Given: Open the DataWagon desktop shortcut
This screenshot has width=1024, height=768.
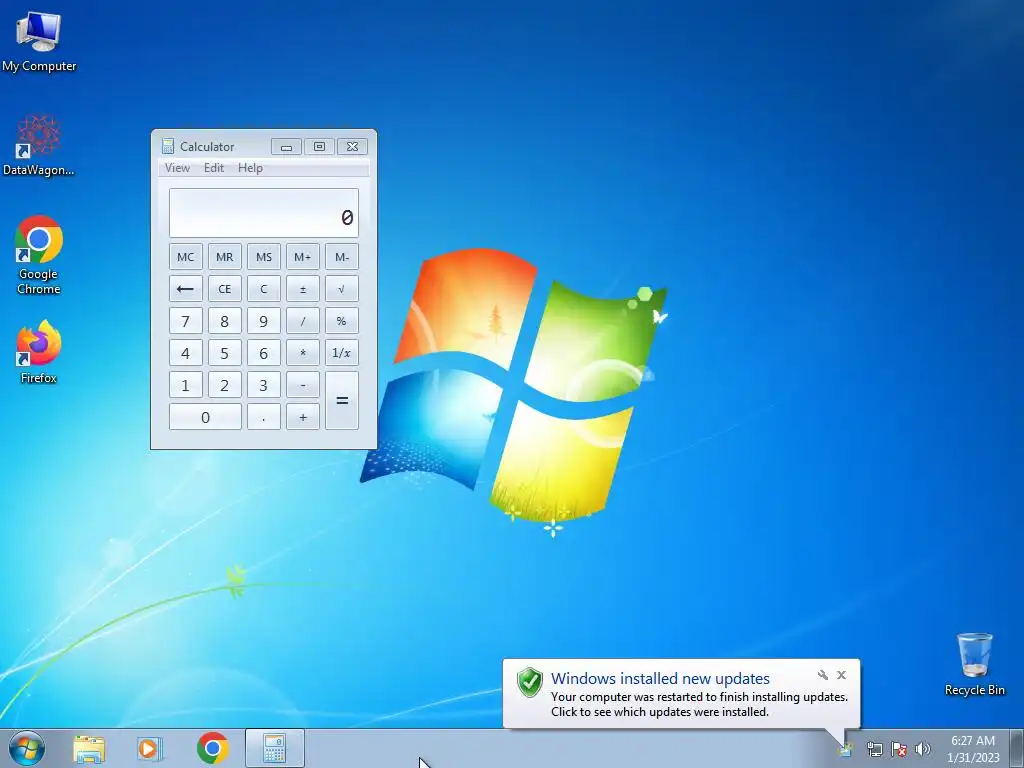Looking at the screenshot, I should (39, 145).
